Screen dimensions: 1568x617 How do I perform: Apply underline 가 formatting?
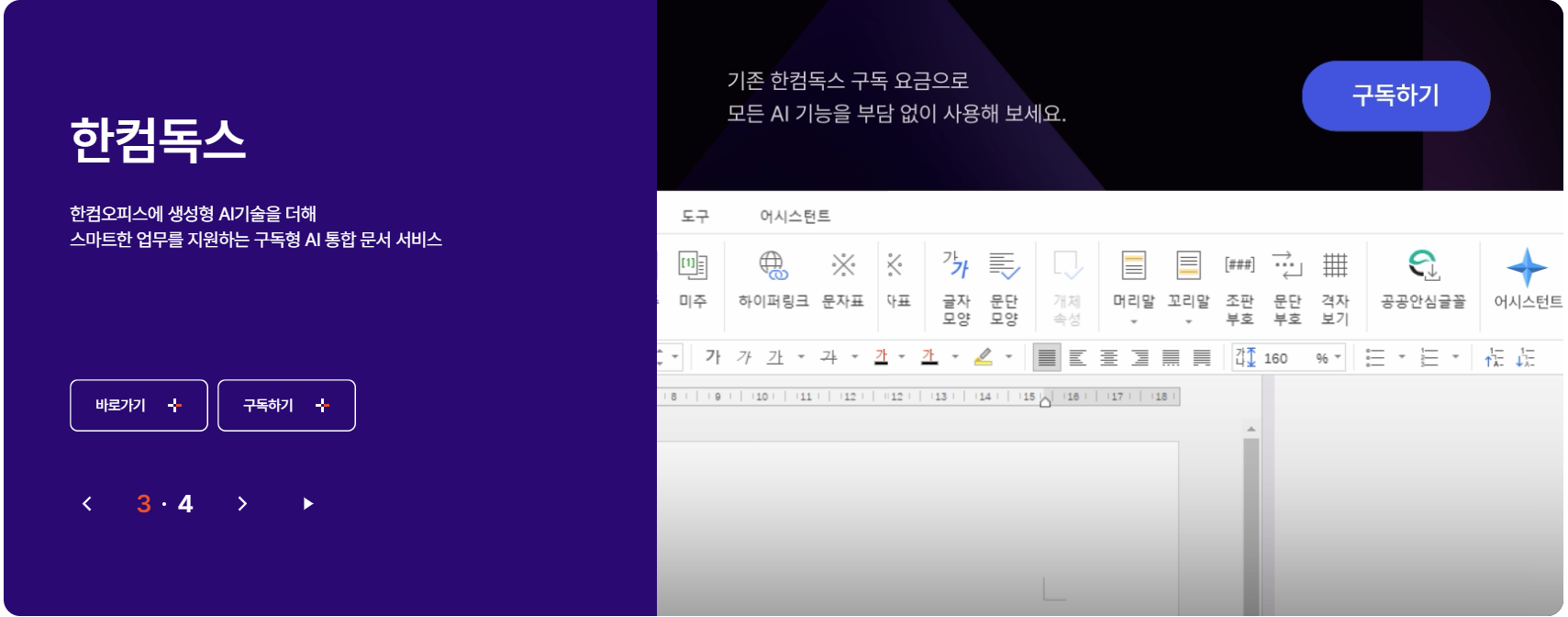tap(775, 357)
